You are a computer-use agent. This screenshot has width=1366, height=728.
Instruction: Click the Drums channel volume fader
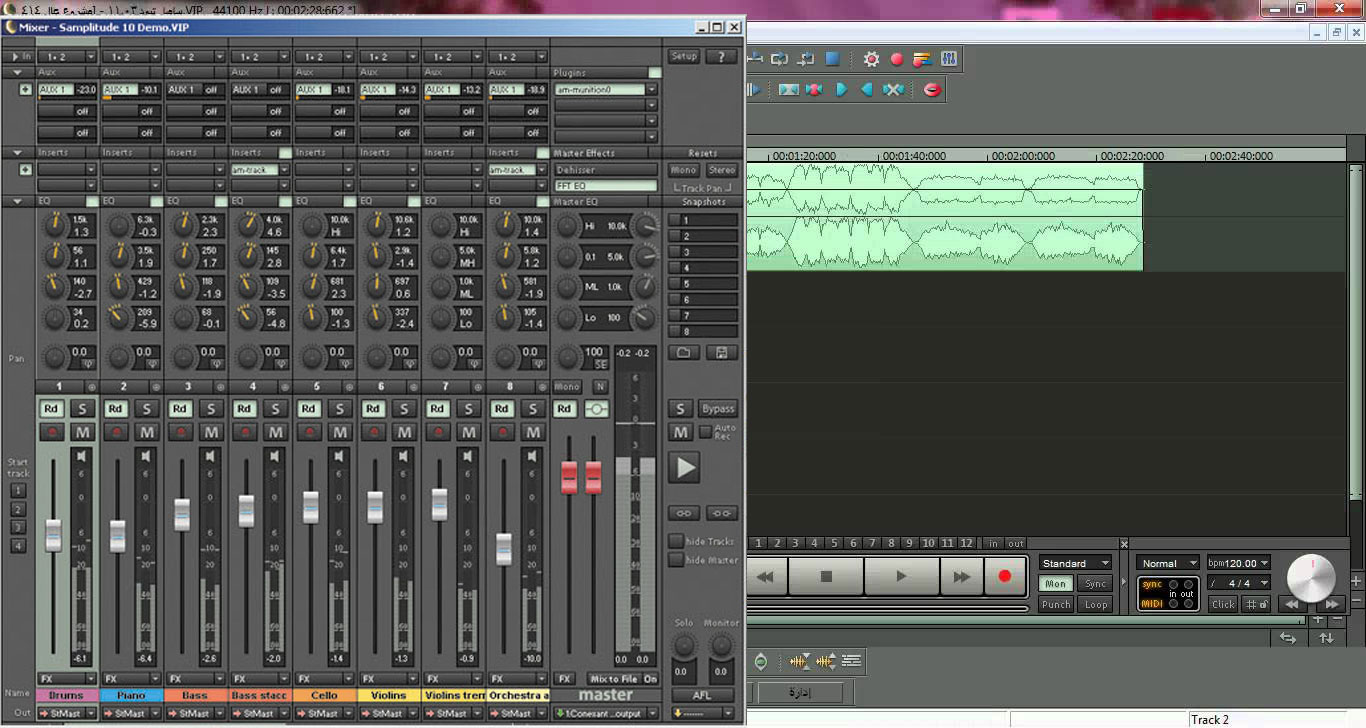(x=54, y=535)
